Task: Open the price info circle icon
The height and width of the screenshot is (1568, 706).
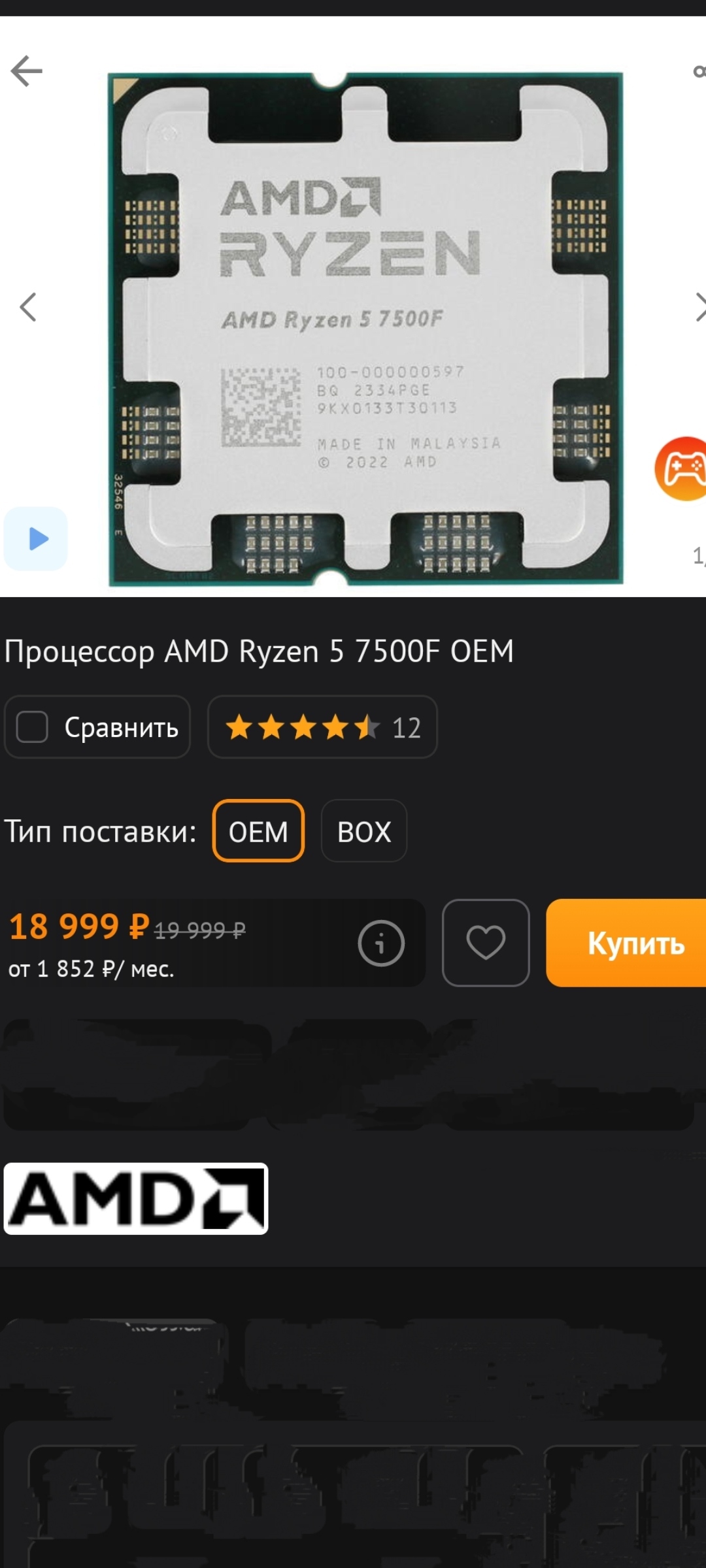Action: coord(381,943)
